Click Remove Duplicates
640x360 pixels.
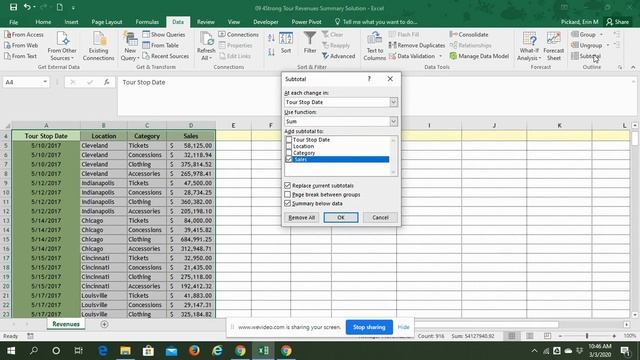(x=416, y=45)
